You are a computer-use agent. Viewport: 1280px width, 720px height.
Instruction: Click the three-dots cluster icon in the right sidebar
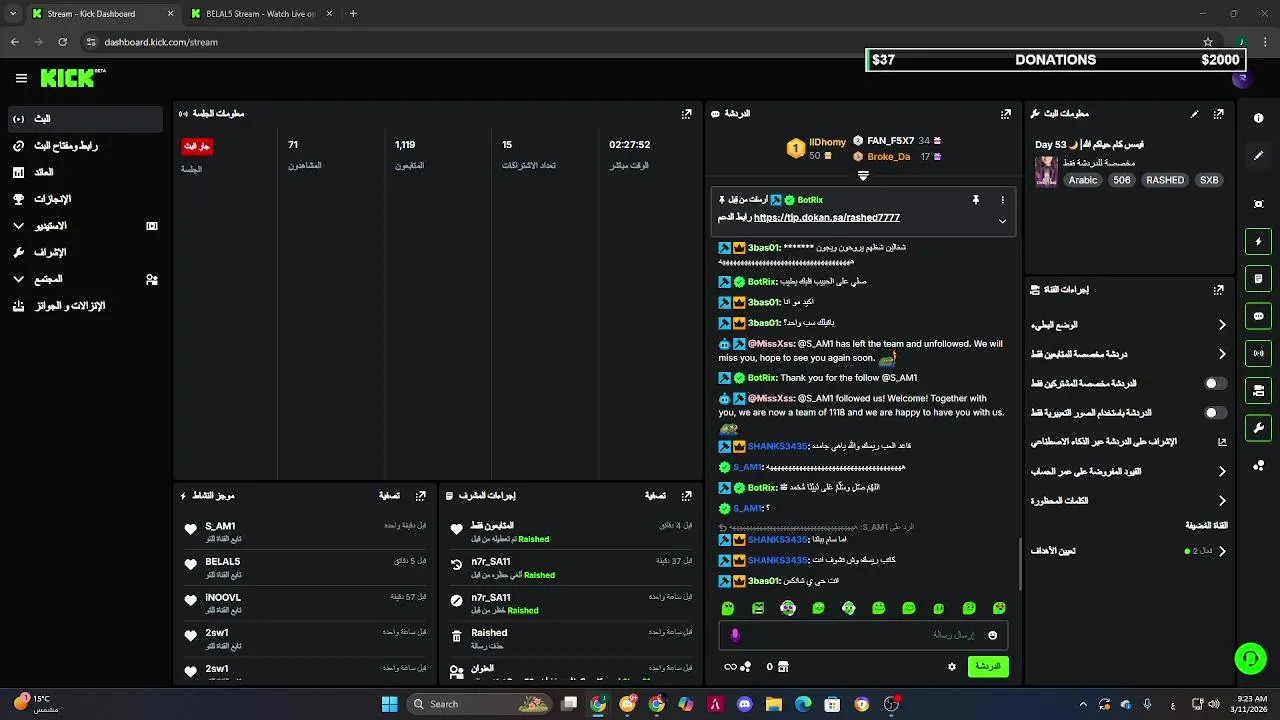tap(1258, 466)
